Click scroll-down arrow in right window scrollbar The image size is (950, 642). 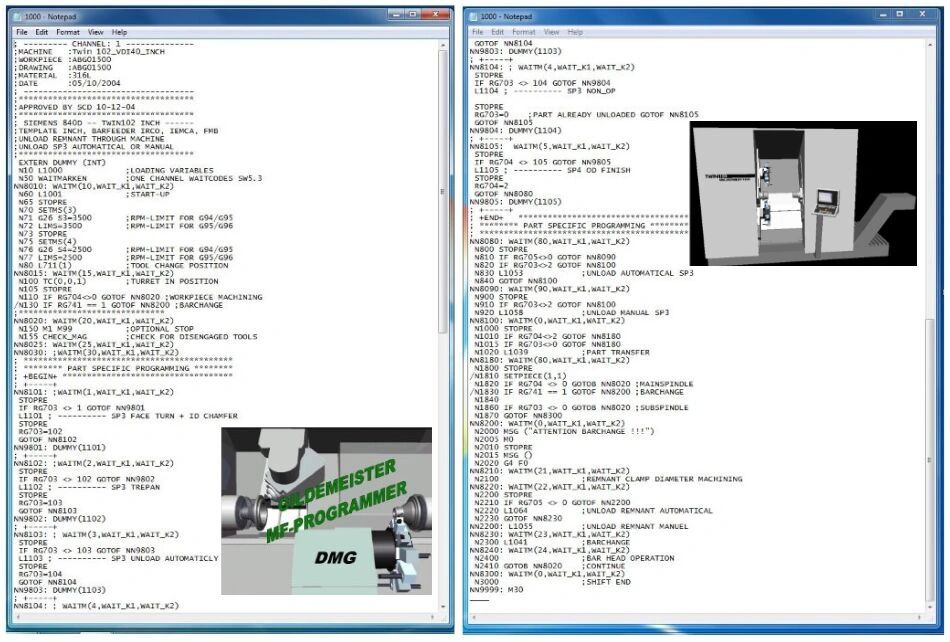coord(930,606)
